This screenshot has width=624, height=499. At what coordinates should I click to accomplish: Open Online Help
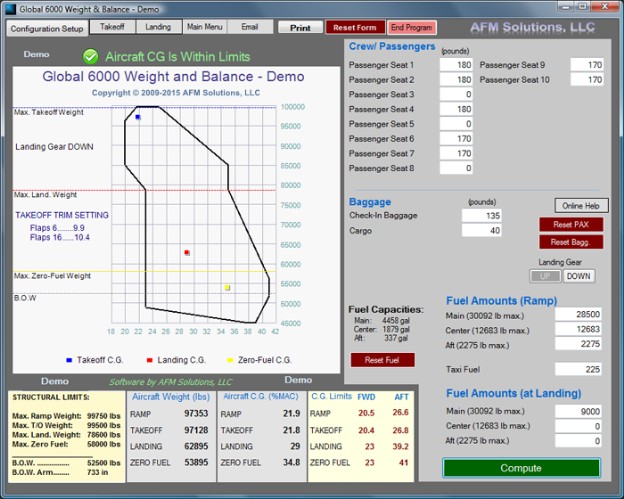click(581, 206)
